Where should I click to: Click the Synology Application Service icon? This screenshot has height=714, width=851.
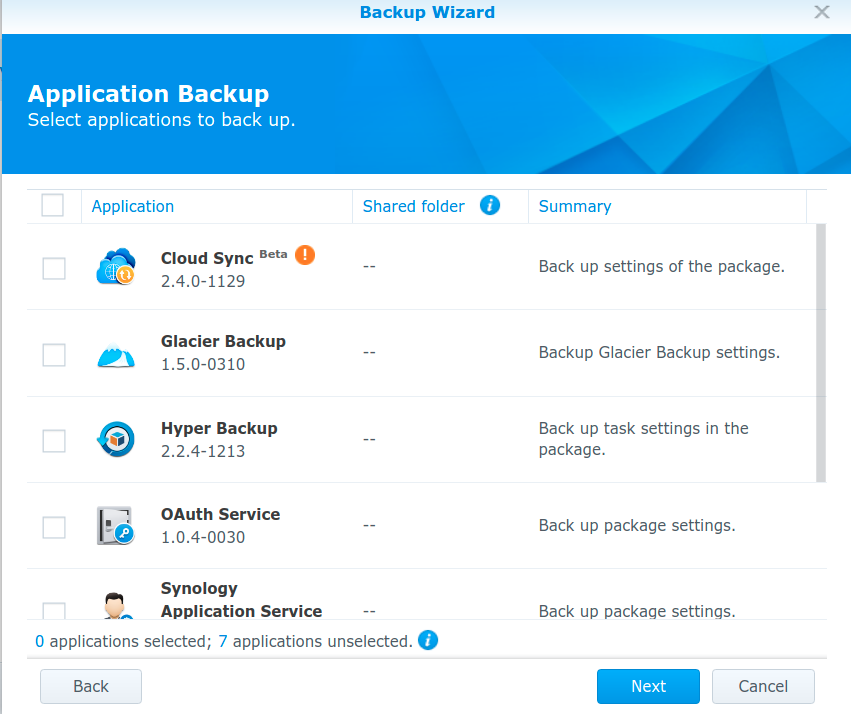[115, 604]
